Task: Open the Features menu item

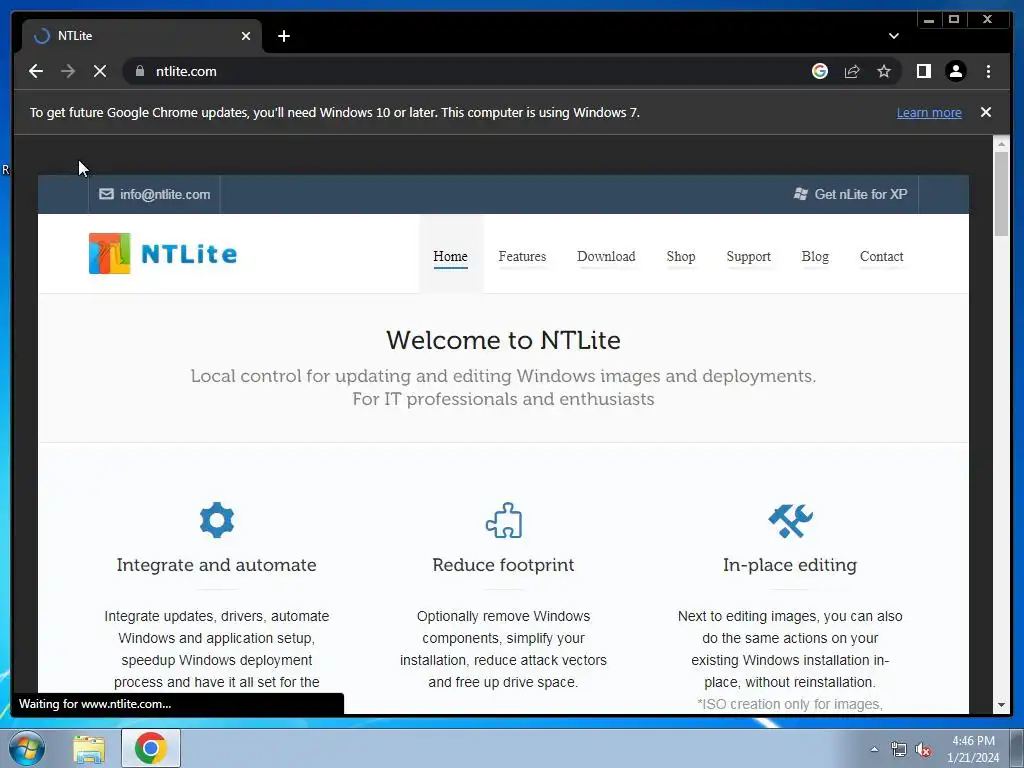Action: 522,257
